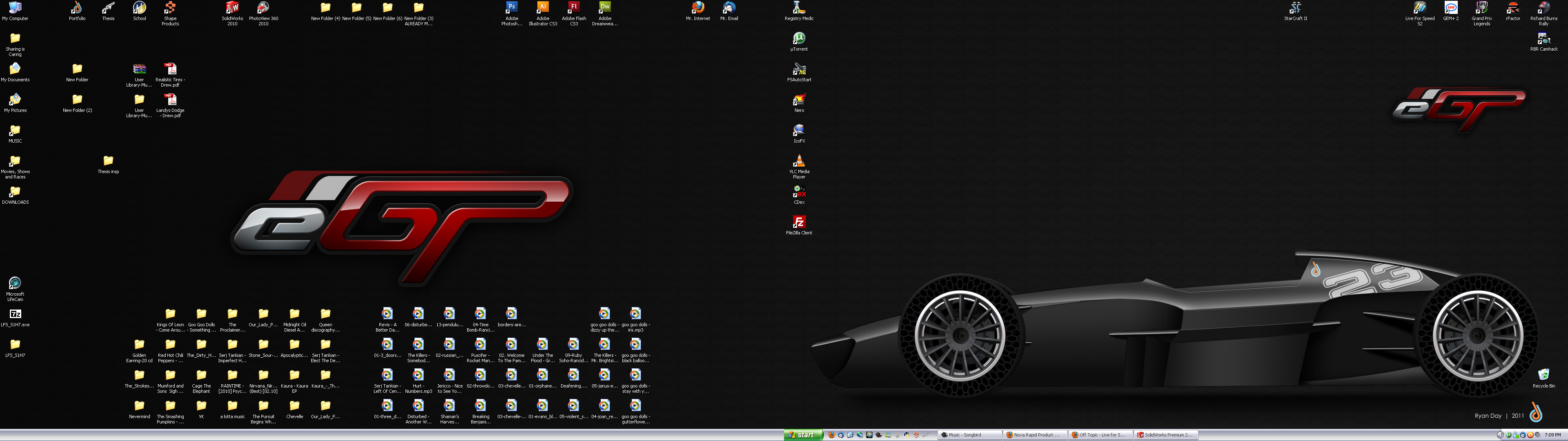The image size is (1568, 441).
Task: Switch to SolidWorks Premium taskbar button
Action: pos(1166,435)
